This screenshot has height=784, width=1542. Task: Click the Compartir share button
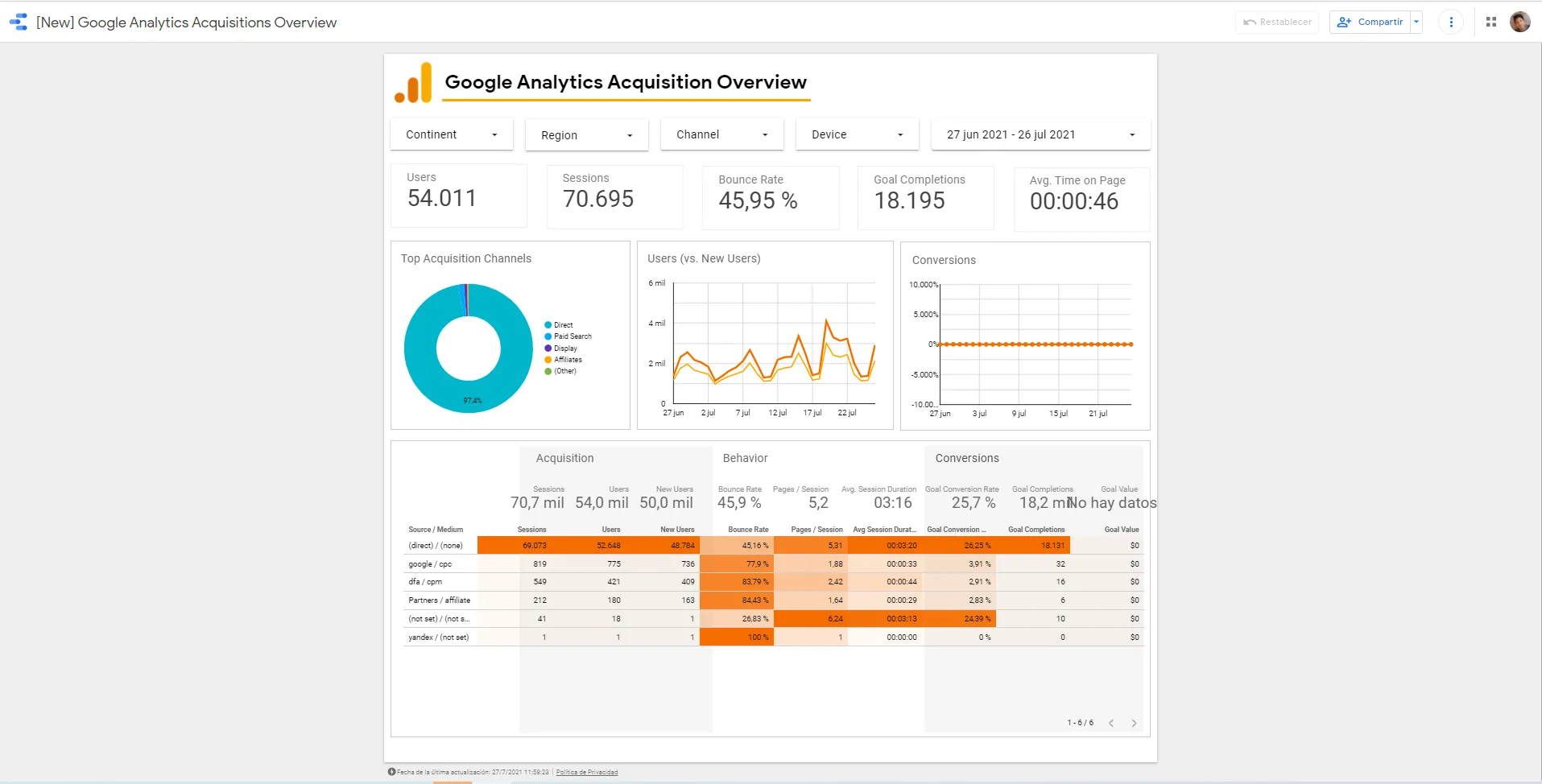(1370, 22)
